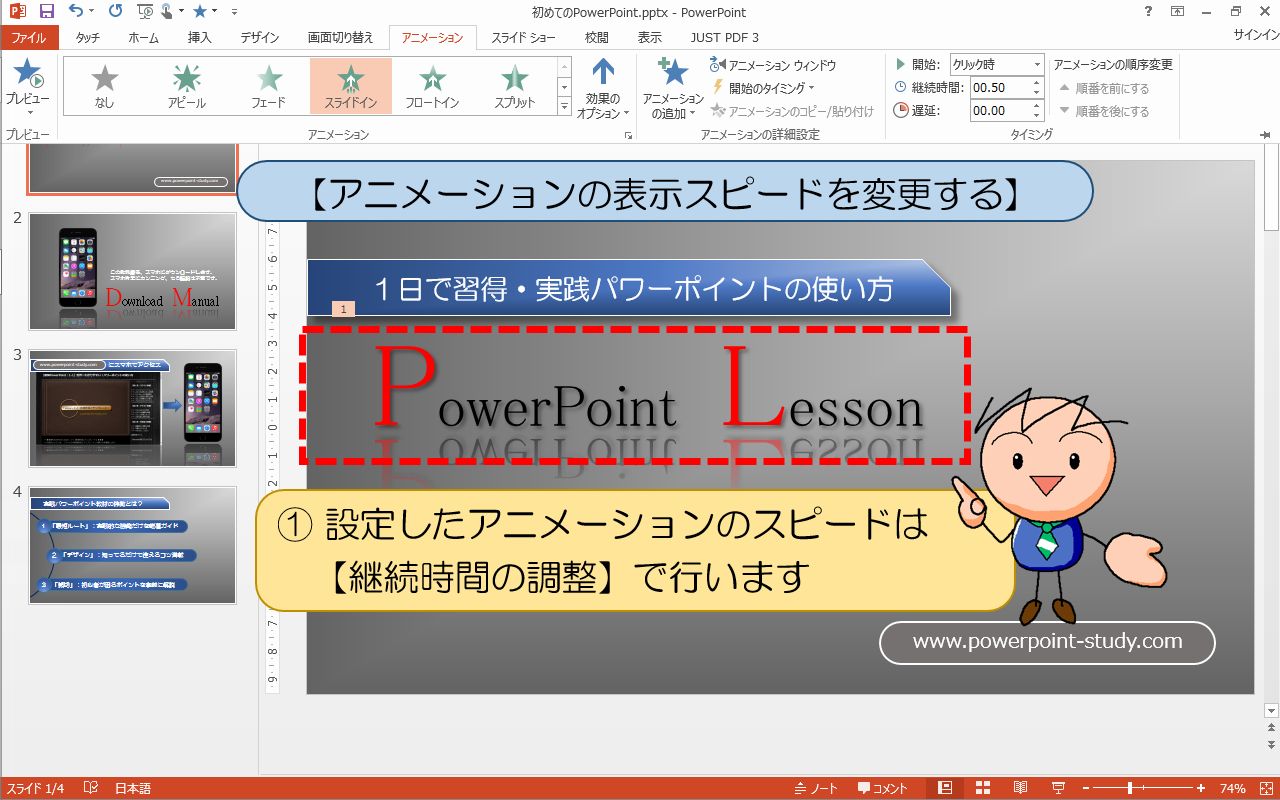This screenshot has width=1280, height=800.
Task: Click the Redo icon in quick access toolbar
Action: pos(115,12)
